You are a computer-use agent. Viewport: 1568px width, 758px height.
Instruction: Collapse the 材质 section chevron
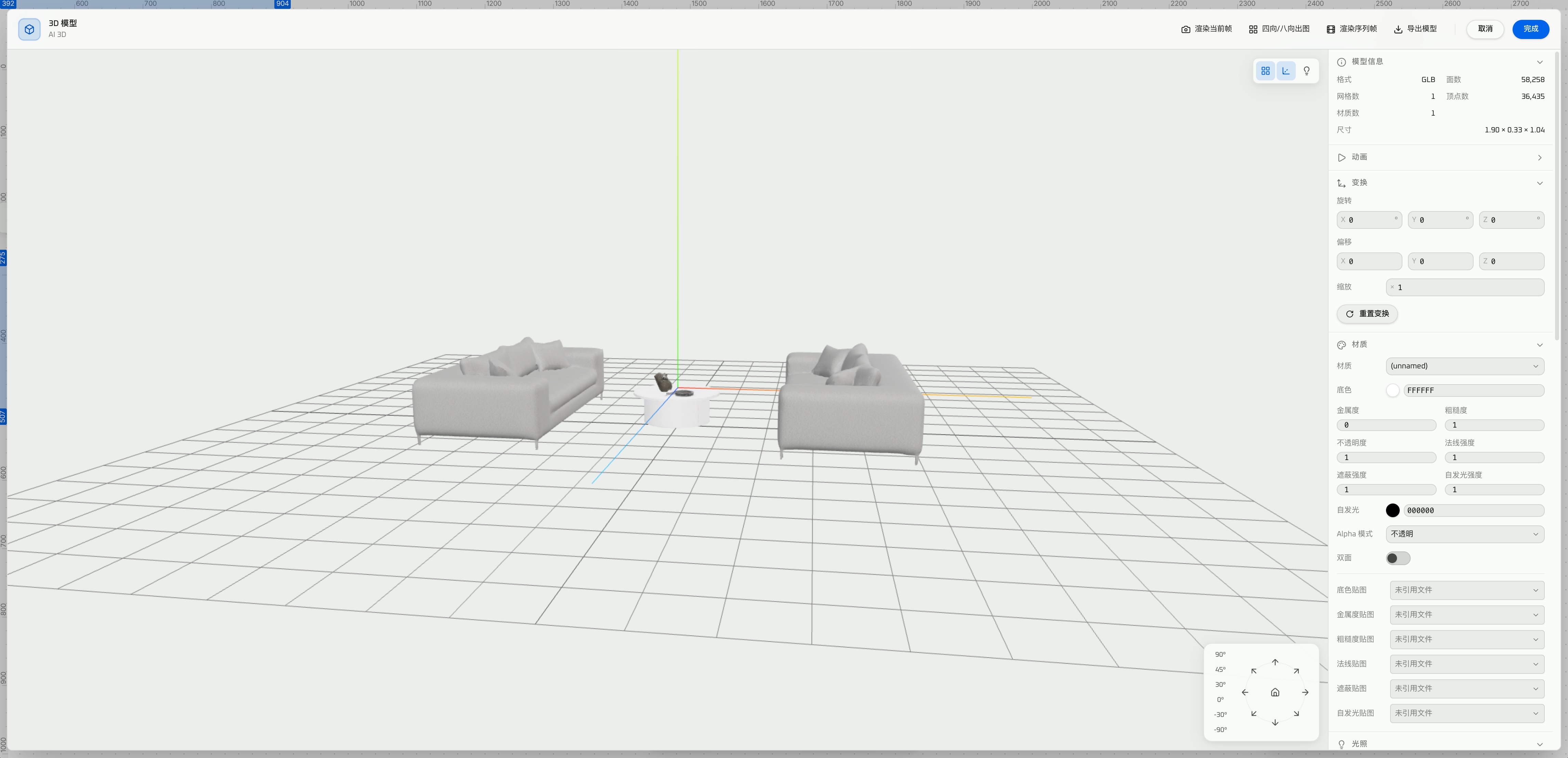click(1539, 345)
